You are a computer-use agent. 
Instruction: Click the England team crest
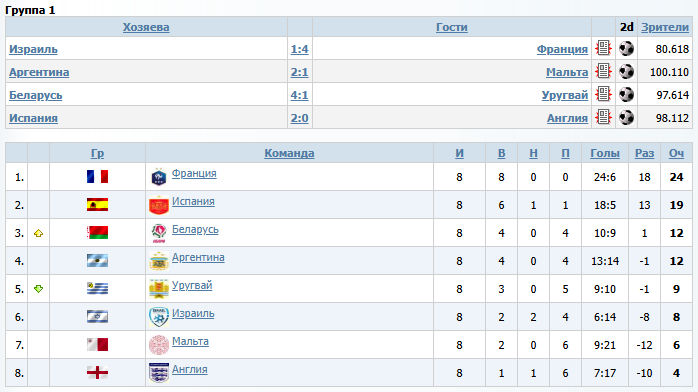tap(159, 372)
